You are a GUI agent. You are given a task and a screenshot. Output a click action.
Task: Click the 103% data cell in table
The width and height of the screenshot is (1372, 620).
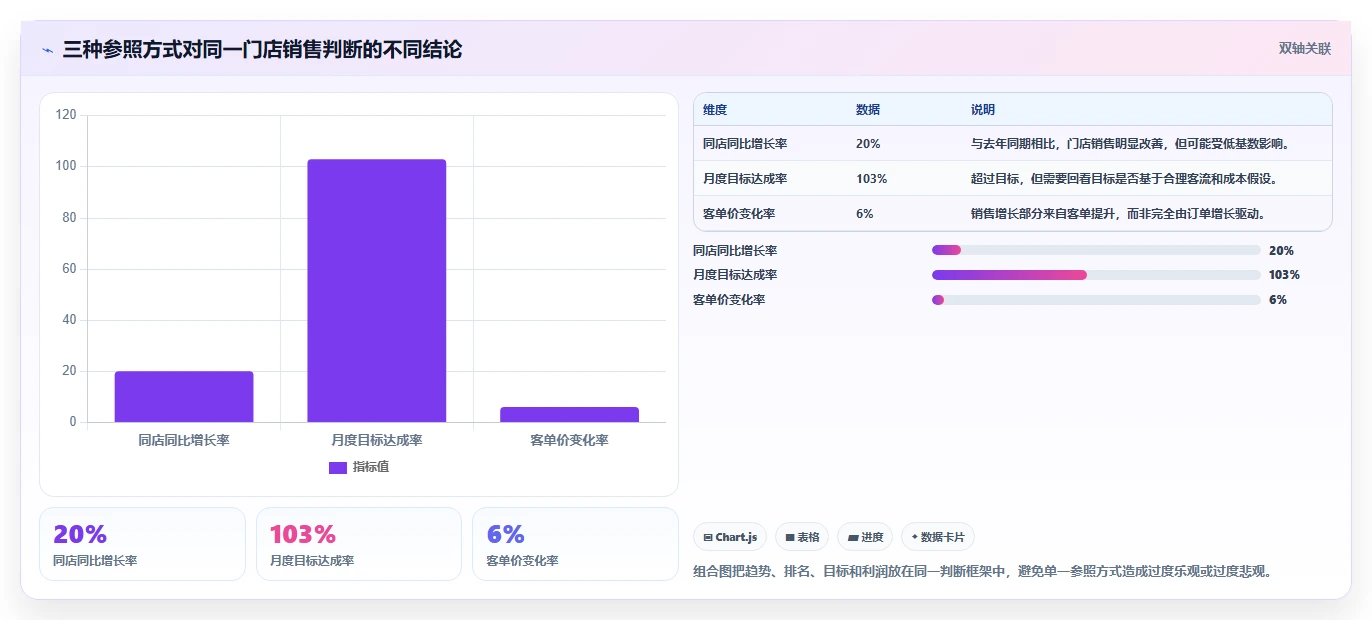pyautogui.click(x=871, y=179)
